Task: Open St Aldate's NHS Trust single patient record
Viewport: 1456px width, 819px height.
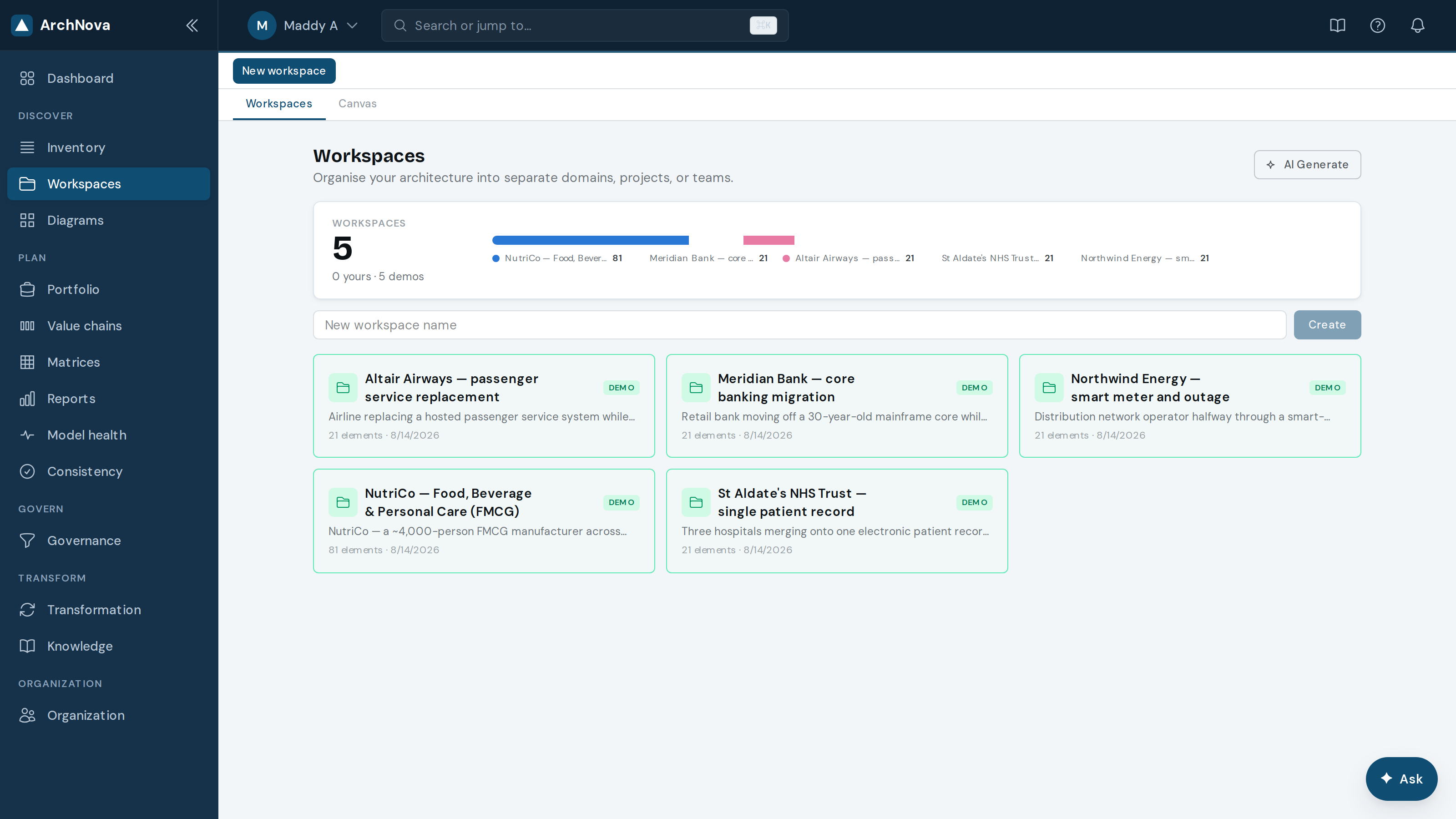Action: (x=791, y=502)
